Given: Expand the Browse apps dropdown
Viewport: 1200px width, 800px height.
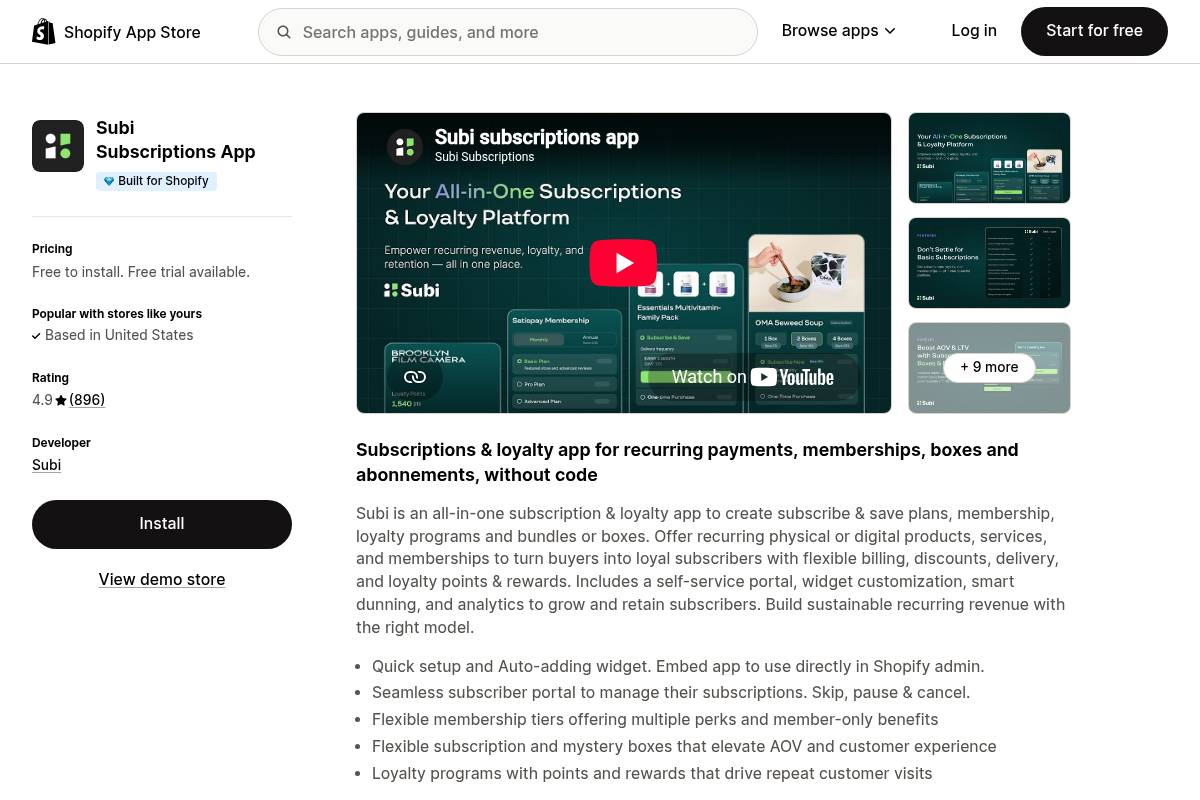Looking at the screenshot, I should coord(838,31).
